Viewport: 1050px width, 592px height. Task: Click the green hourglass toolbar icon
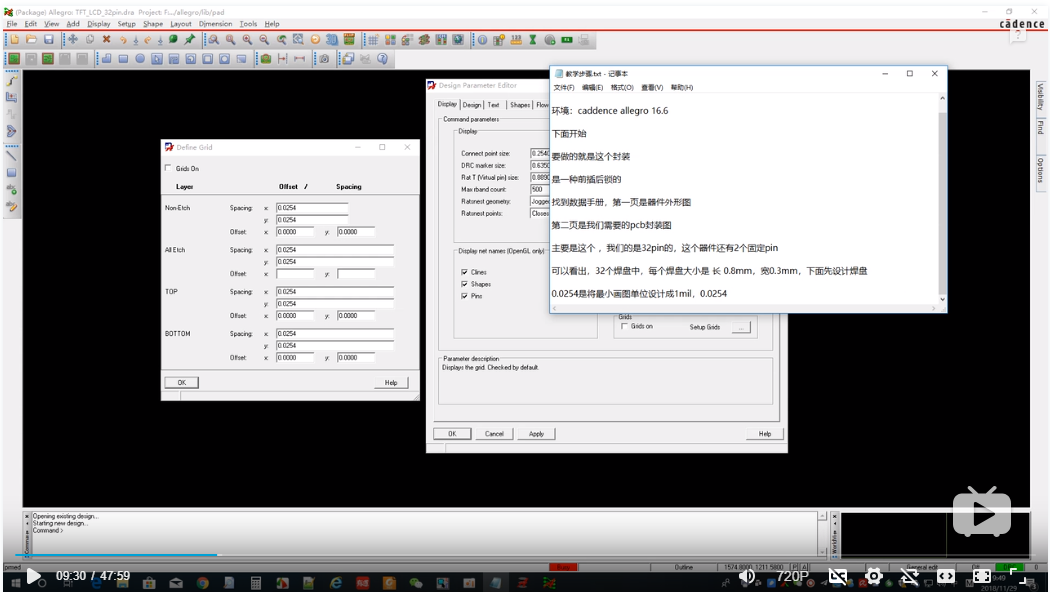pyautogui.click(x=533, y=40)
